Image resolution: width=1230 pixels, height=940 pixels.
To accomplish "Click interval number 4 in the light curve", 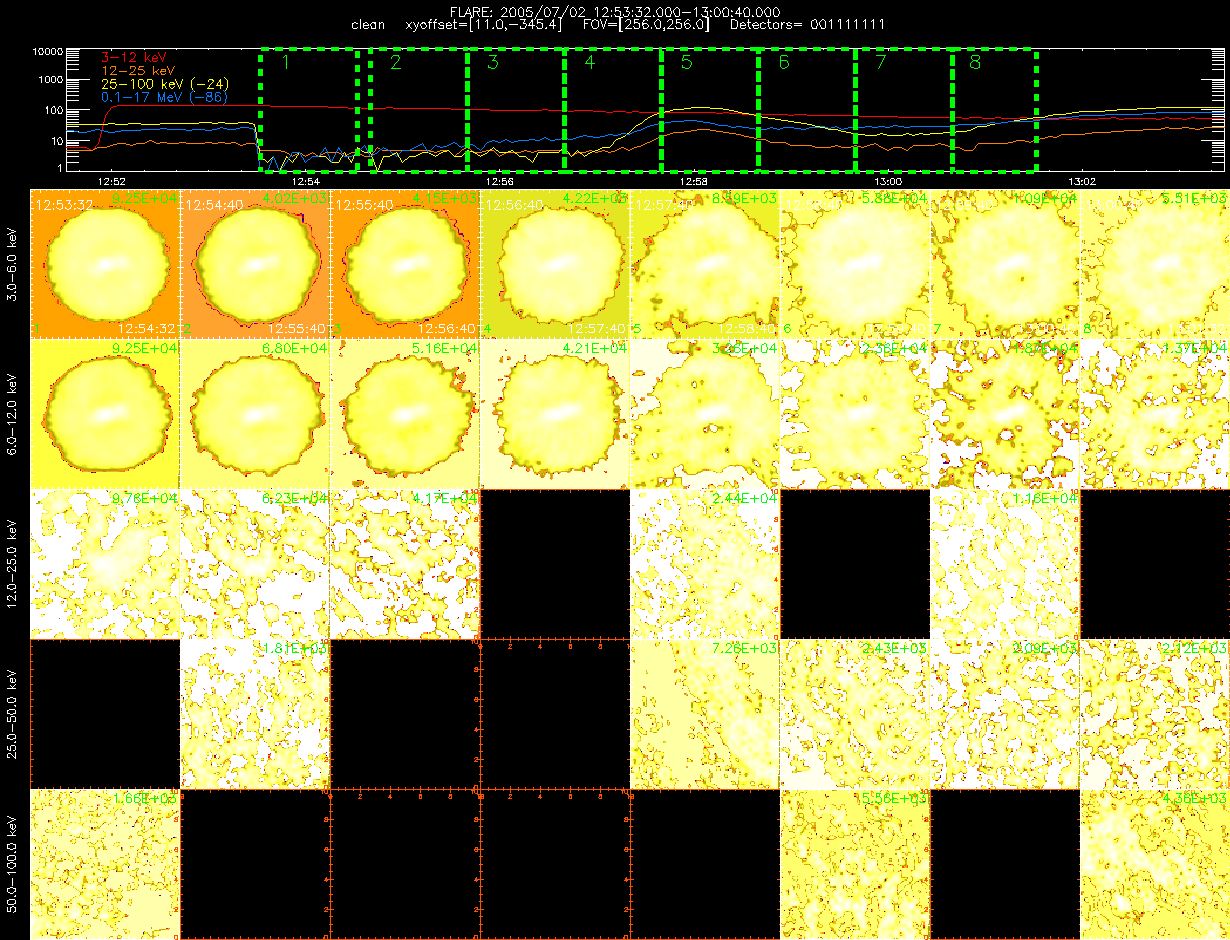I will click(x=589, y=64).
